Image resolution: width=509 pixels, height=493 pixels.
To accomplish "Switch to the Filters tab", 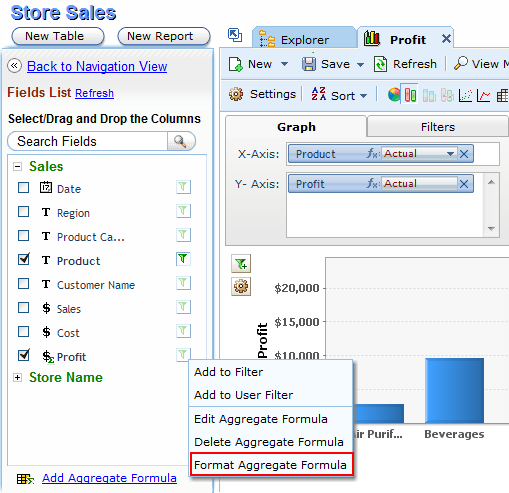I will (x=437, y=127).
